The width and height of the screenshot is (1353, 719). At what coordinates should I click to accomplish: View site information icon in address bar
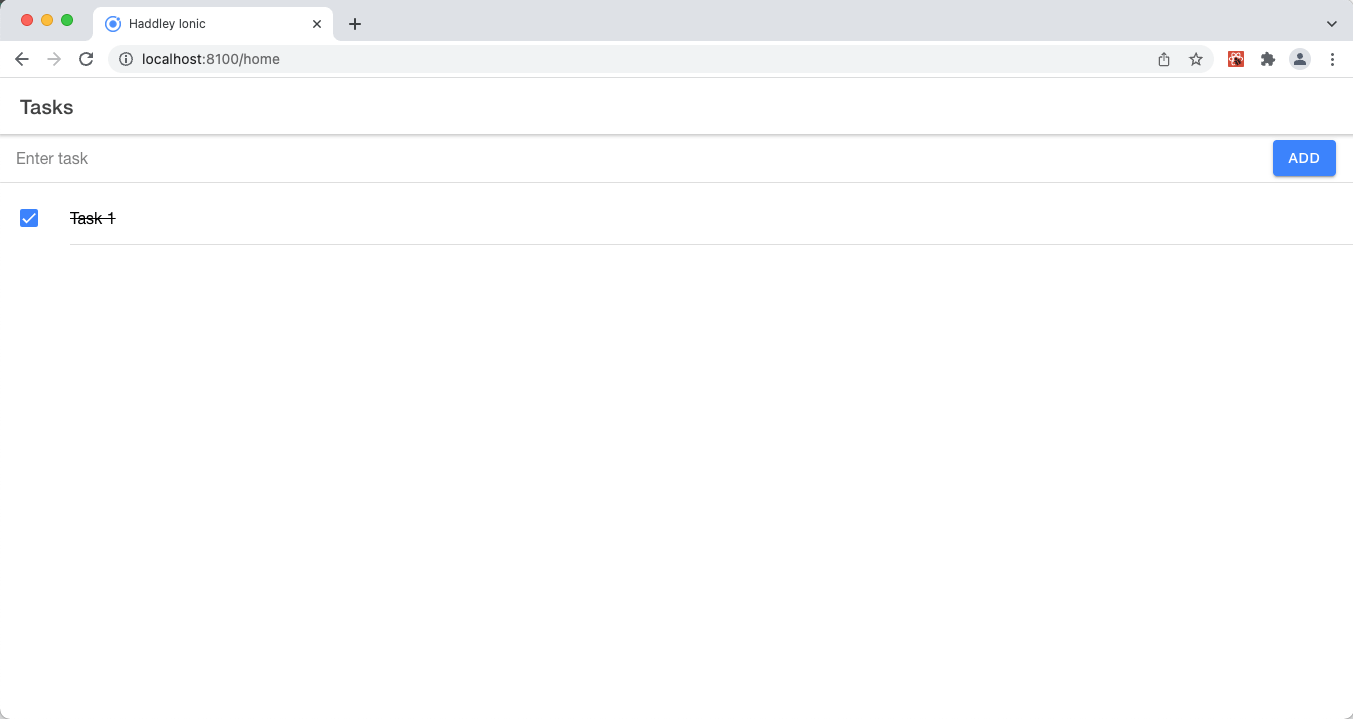tap(126, 59)
